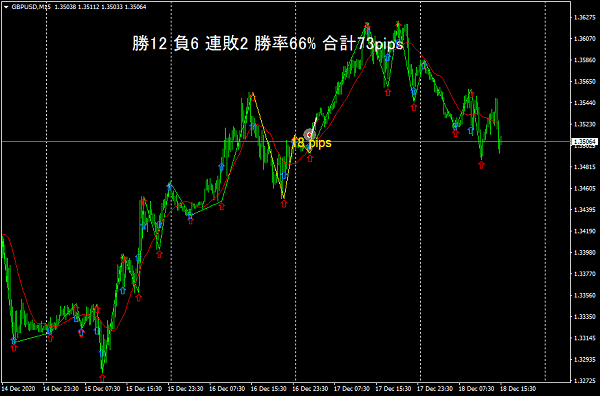
Task: Click price label 1.34605 on the axis
Action: (x=585, y=188)
